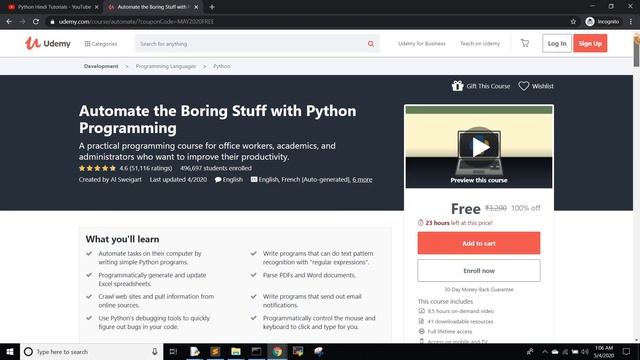Click browser back arrow
Screen dimensions: 640x360
9,22
